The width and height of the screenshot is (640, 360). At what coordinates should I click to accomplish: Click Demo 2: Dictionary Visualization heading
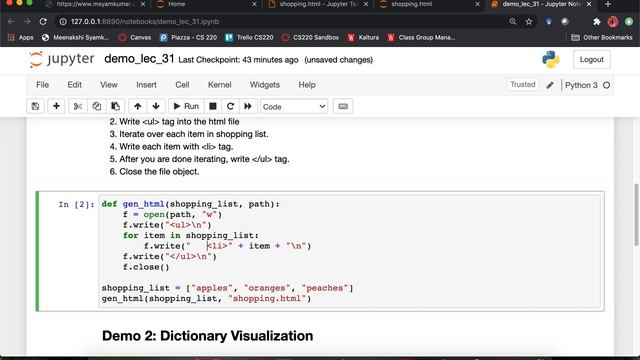click(x=207, y=336)
